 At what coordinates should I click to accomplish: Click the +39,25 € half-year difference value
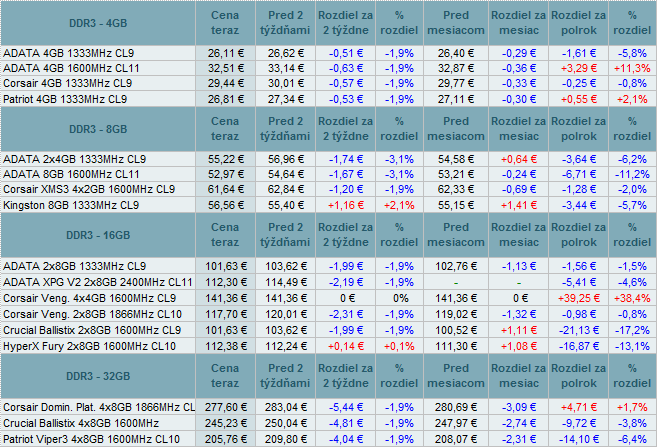(579, 298)
